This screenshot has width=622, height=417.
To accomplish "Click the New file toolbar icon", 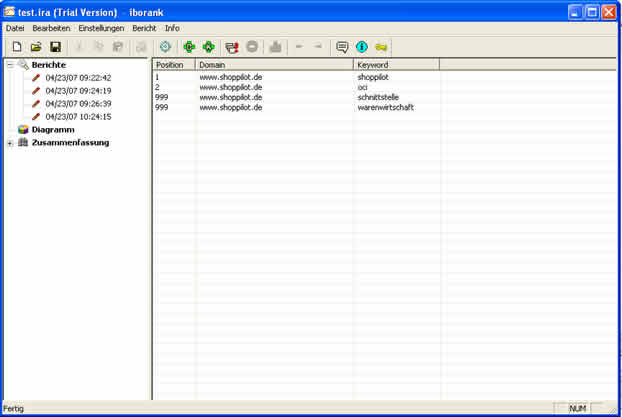I will [x=17, y=47].
